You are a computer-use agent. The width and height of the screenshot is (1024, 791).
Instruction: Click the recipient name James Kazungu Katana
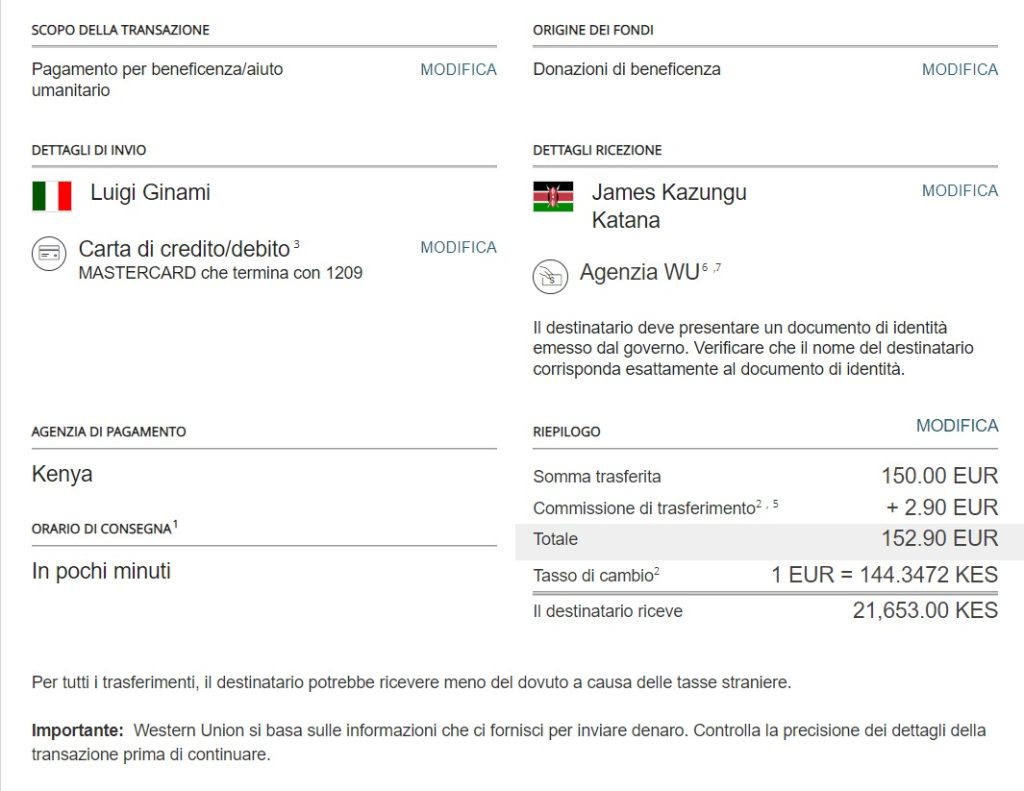[668, 206]
